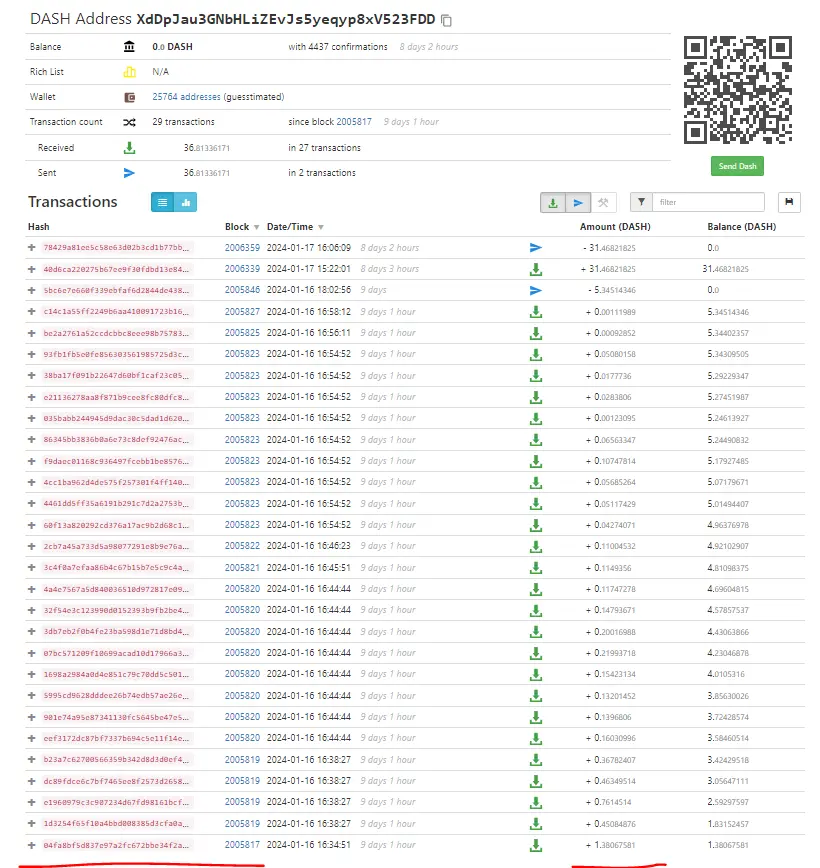The image size is (820, 868).
Task: Toggle mined transactions pickaxe filter
Action: click(x=604, y=203)
